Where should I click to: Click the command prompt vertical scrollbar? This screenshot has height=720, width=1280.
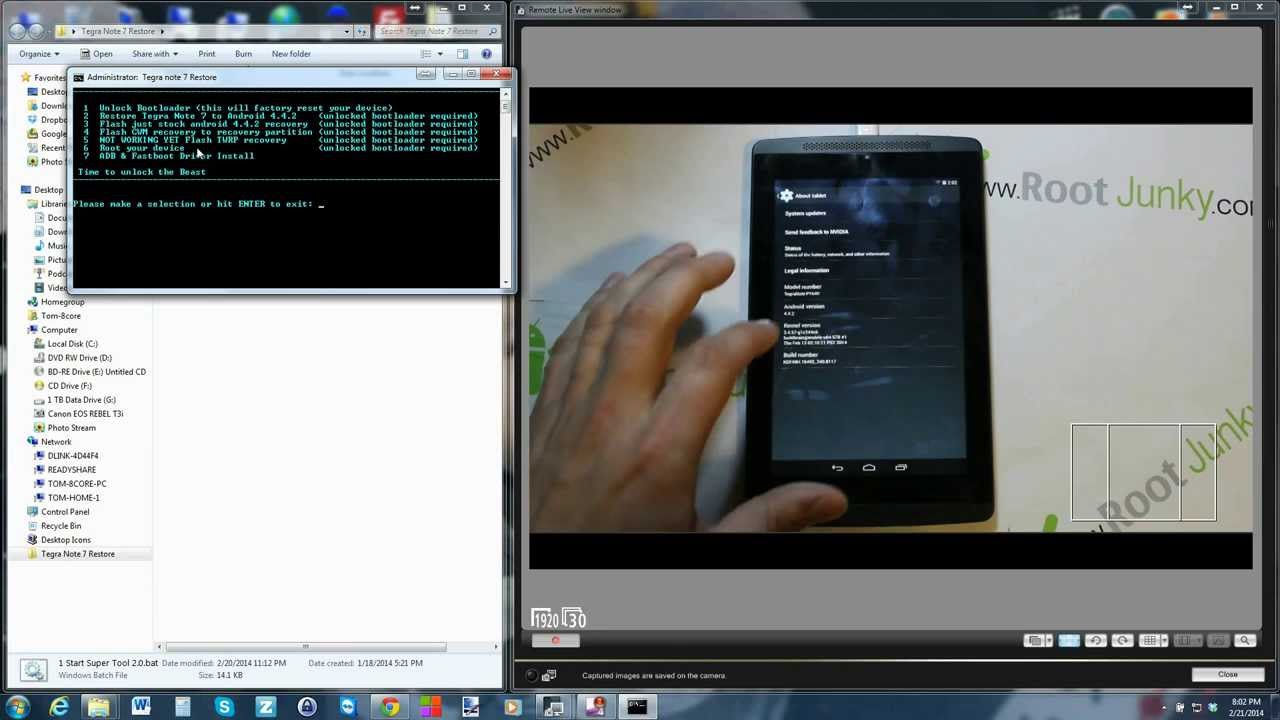pos(505,188)
